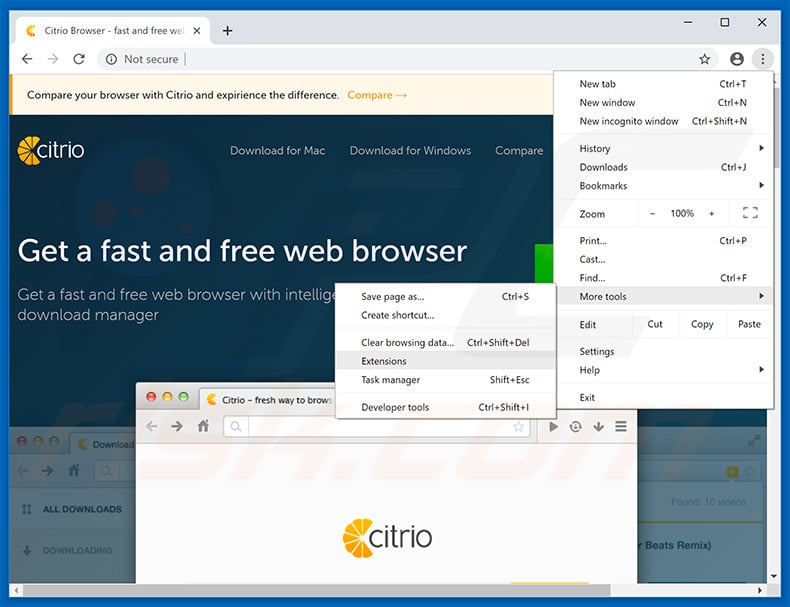
Task: Click the horizontal scrollbar thumb
Action: (316, 590)
